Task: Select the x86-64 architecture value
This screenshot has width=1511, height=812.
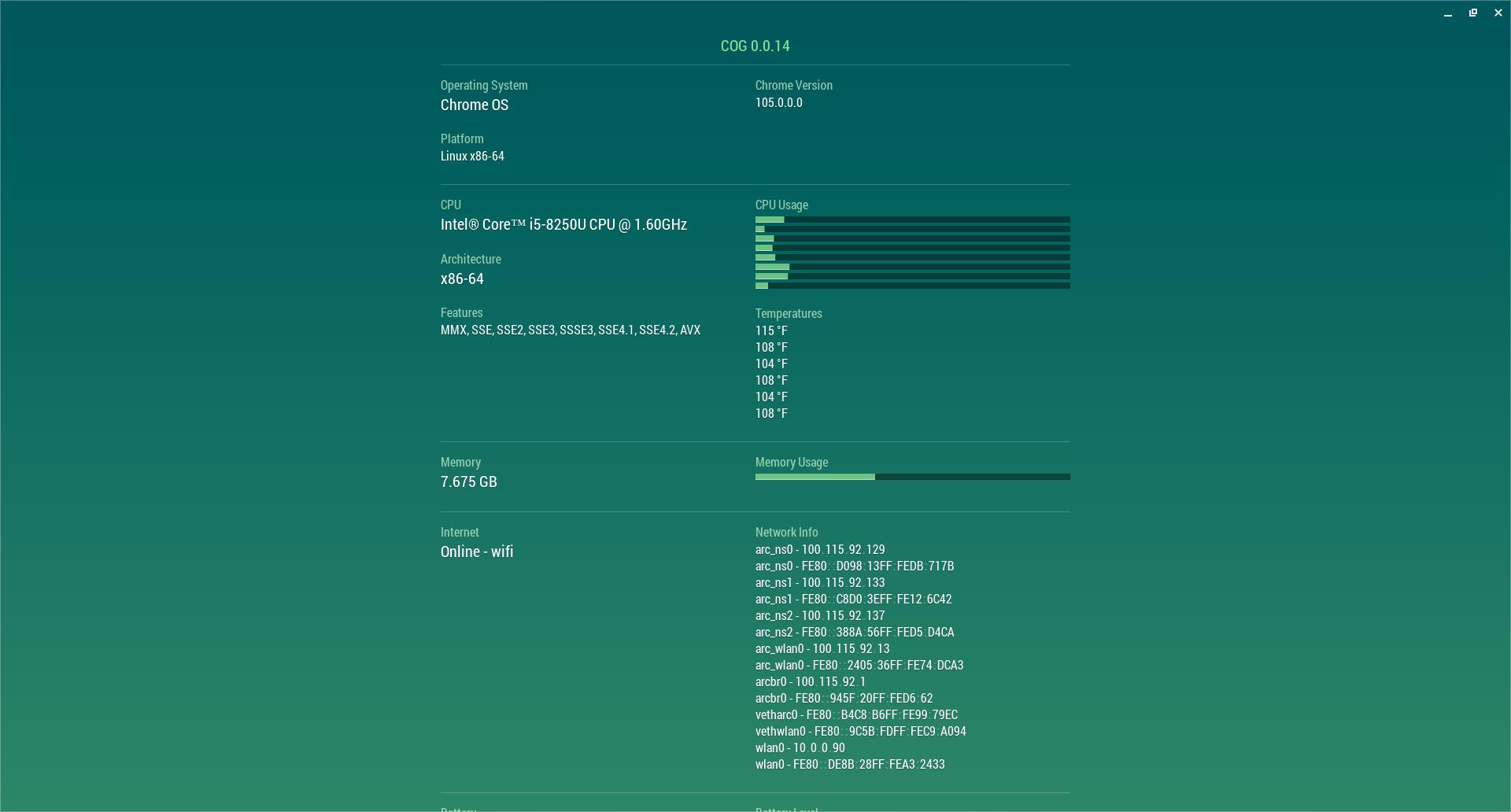Action: click(462, 279)
